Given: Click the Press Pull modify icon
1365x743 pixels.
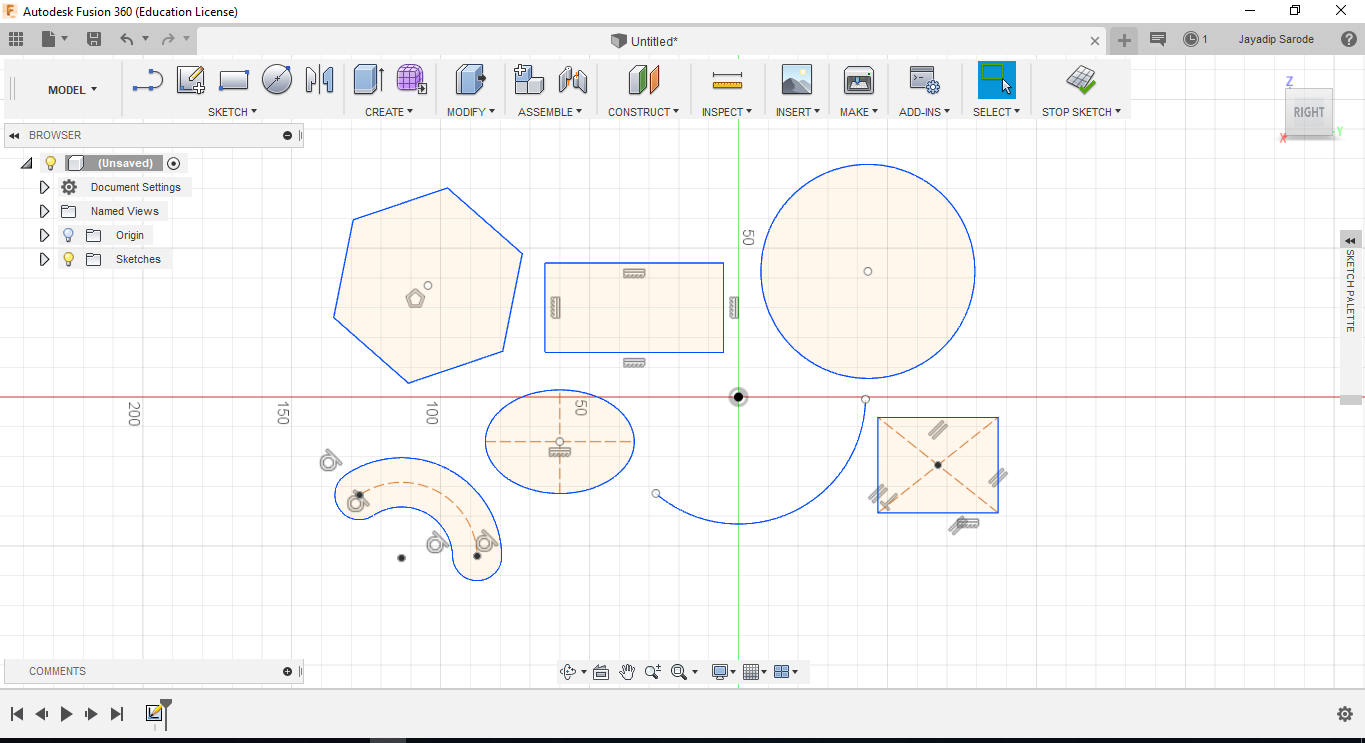Looking at the screenshot, I should [x=470, y=80].
